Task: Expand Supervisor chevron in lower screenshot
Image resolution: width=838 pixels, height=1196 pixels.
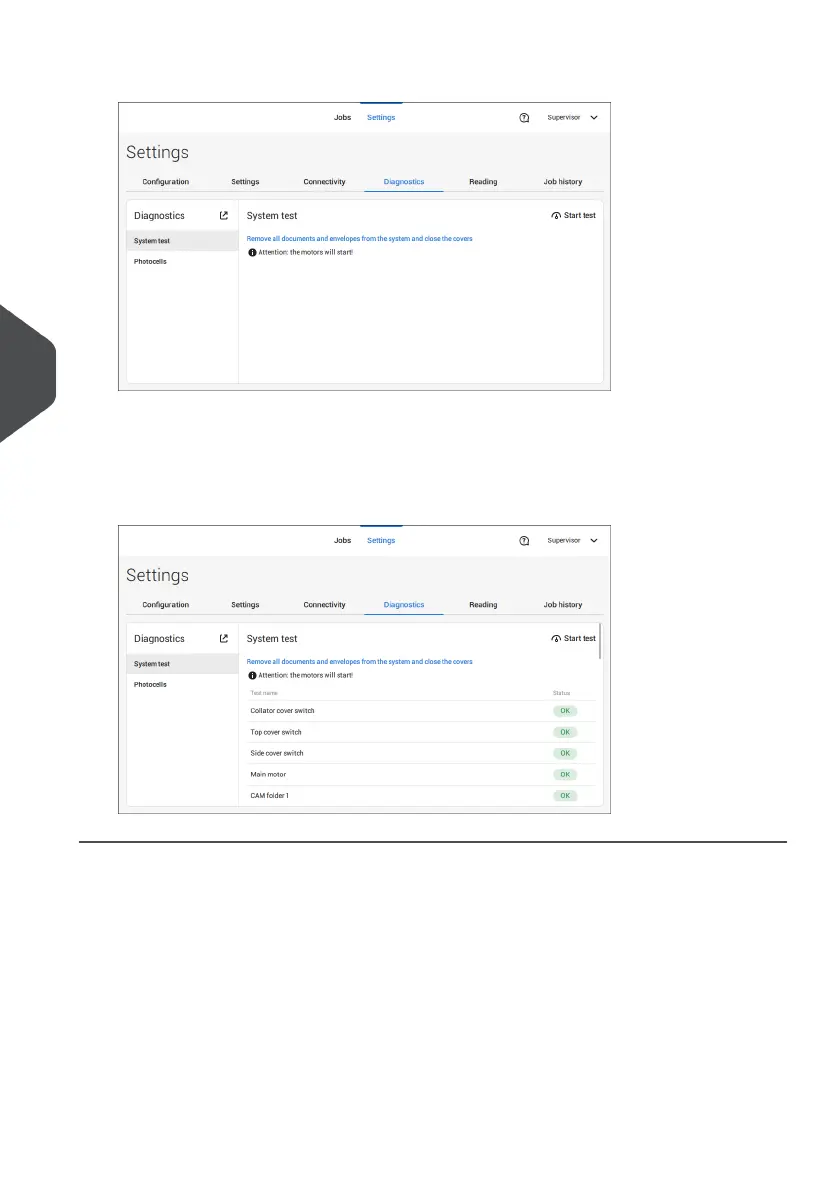Action: (594, 541)
